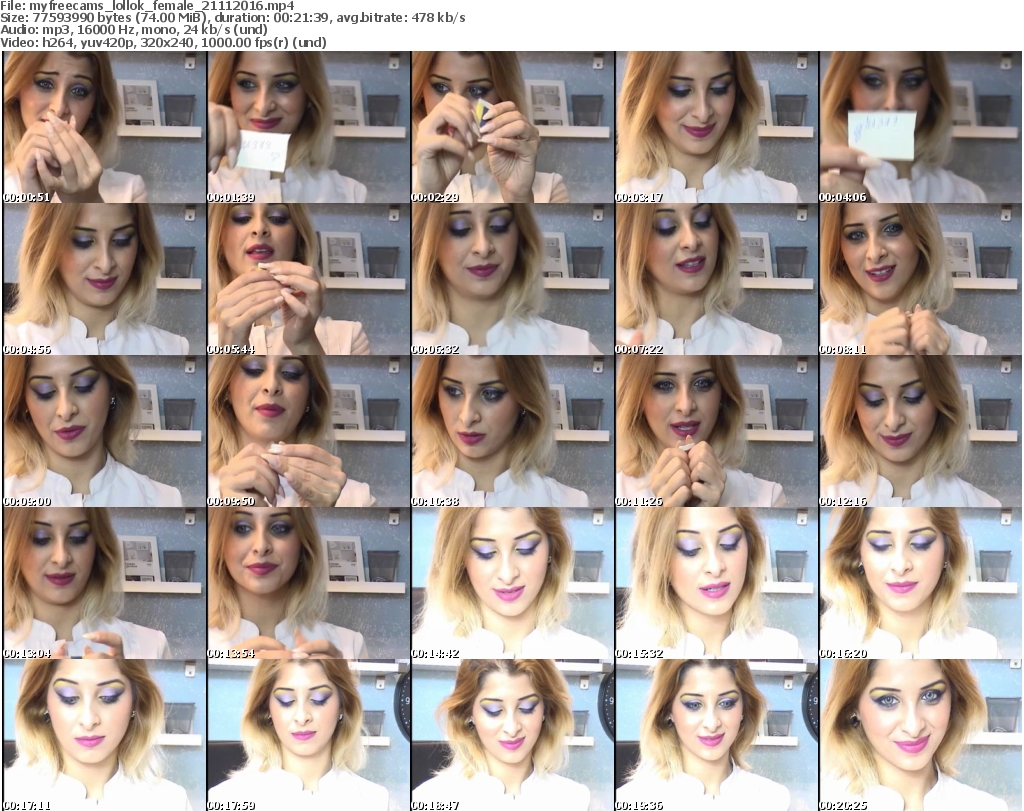
Task: Select the "Video: h264, yuv420p" line
Action: pos(163,42)
